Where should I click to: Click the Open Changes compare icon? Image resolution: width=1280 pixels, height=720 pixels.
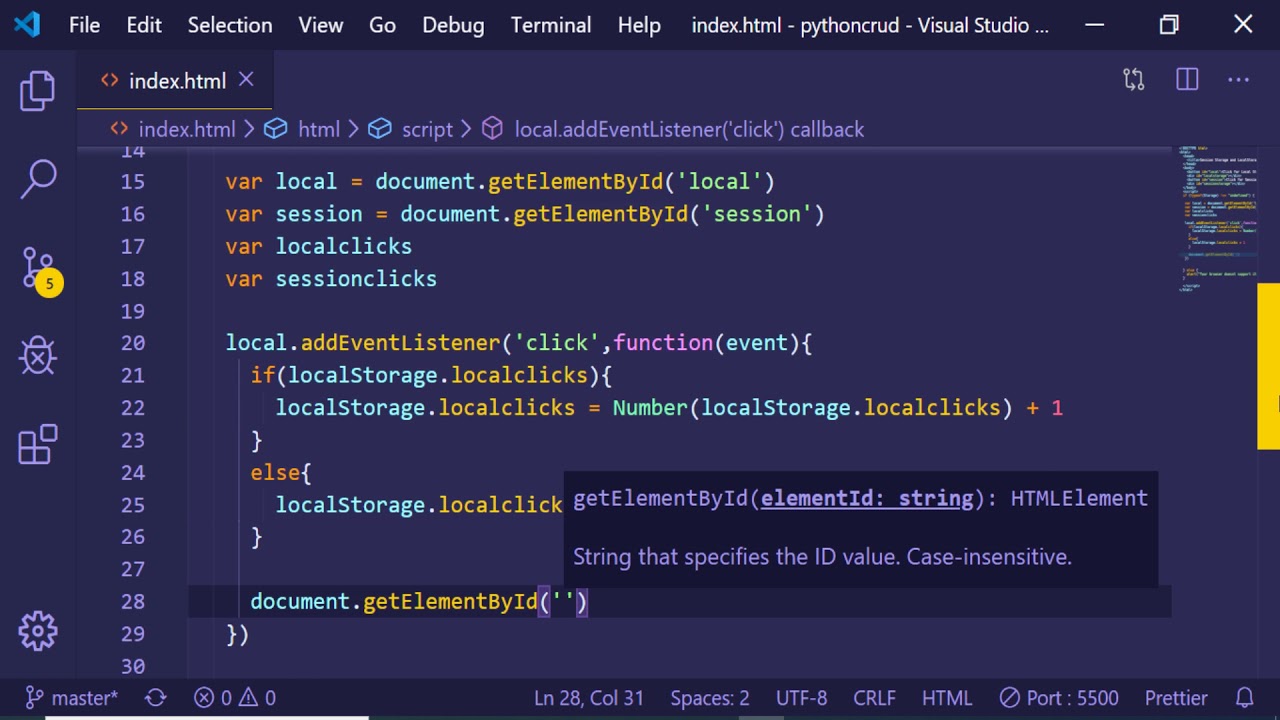tap(1133, 80)
